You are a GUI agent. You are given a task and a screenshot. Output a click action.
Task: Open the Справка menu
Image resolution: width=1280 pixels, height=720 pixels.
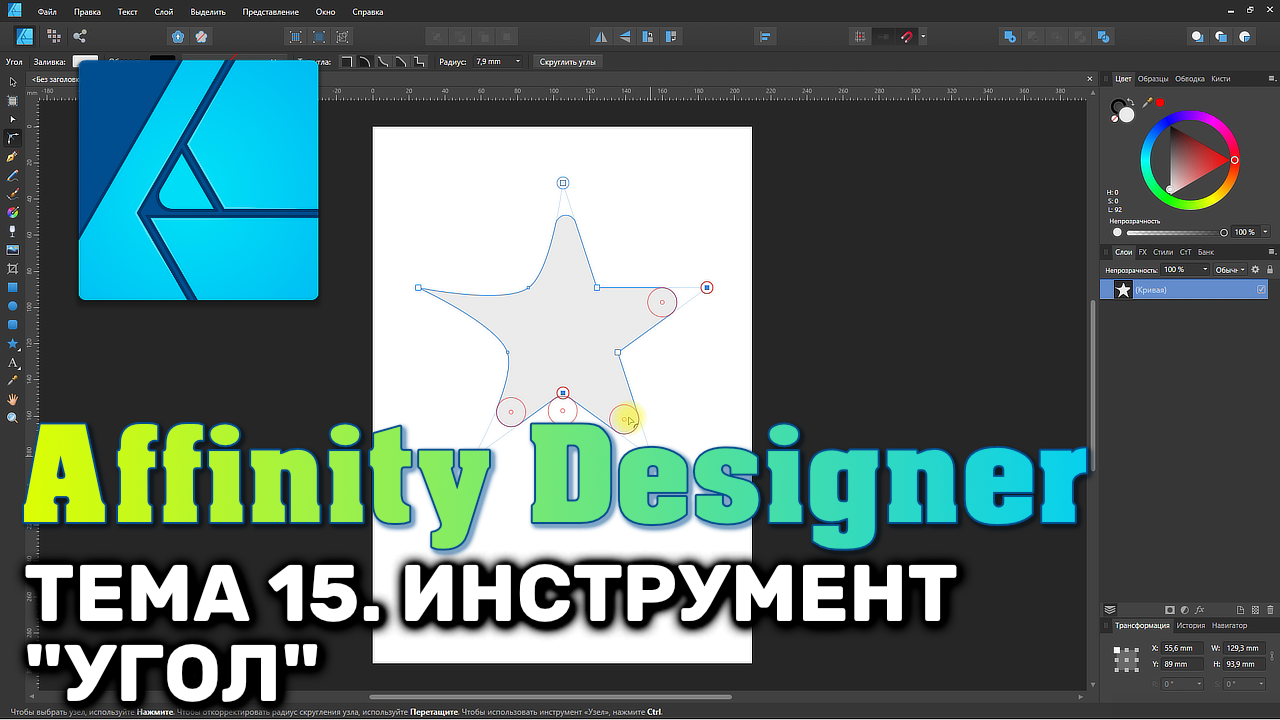[368, 12]
